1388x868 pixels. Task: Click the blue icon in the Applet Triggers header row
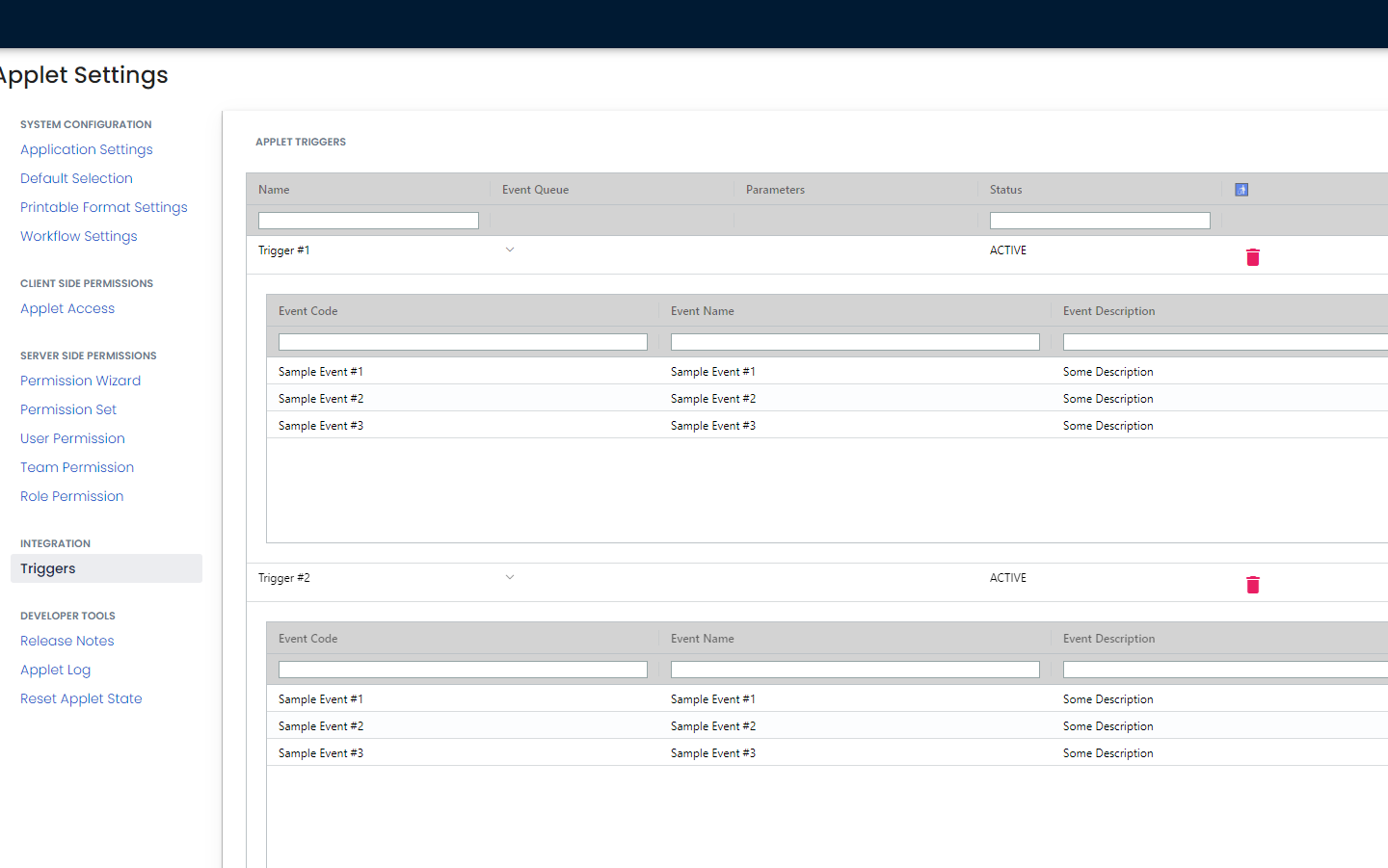1241,190
